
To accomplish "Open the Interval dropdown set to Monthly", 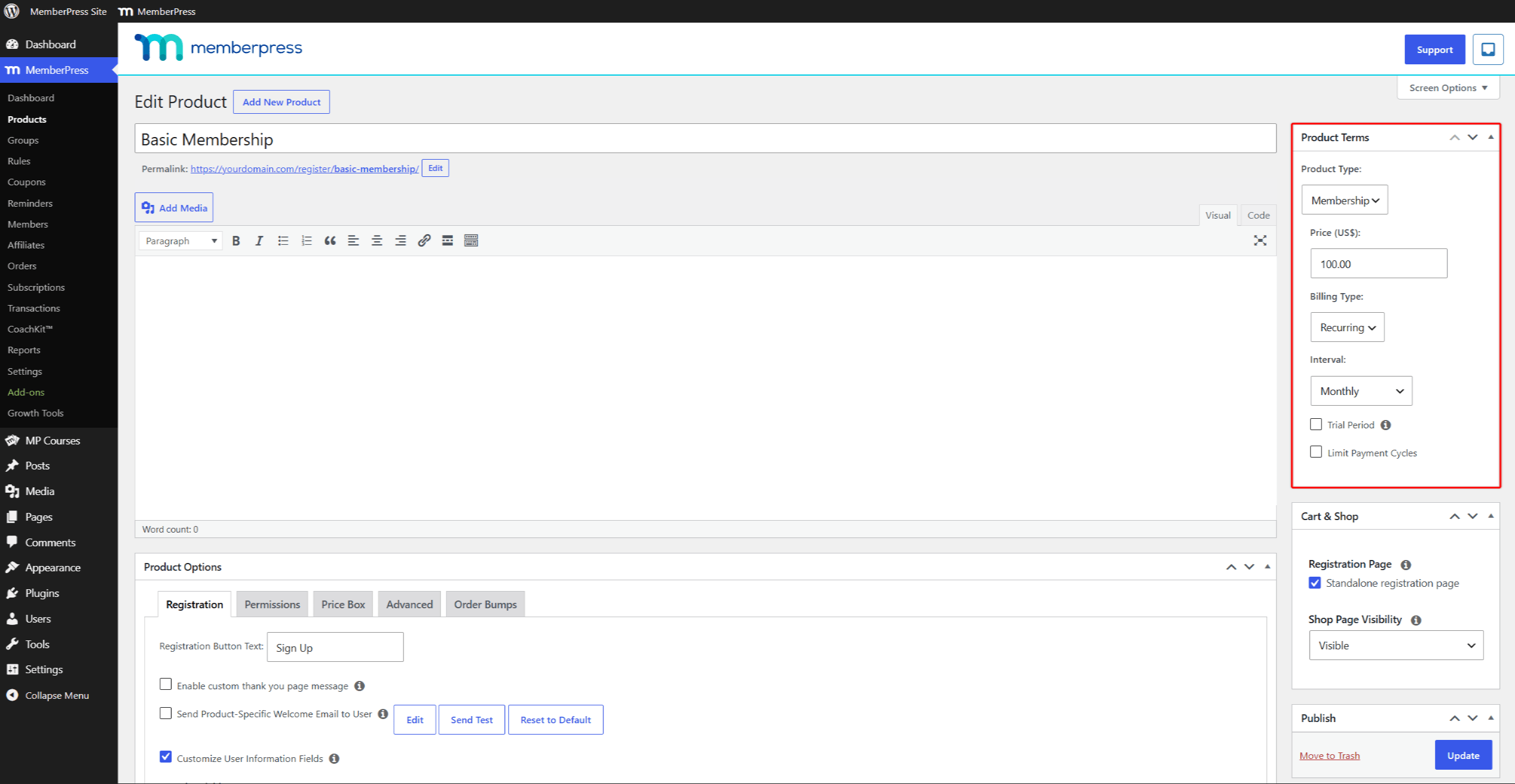I will click(x=1361, y=391).
